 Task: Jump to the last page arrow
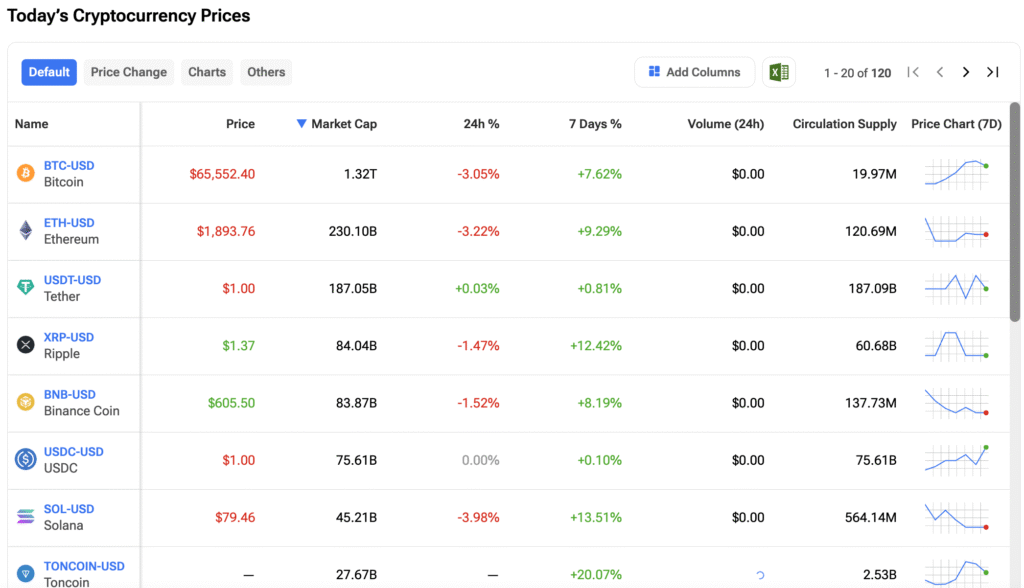pyautogui.click(x=992, y=72)
